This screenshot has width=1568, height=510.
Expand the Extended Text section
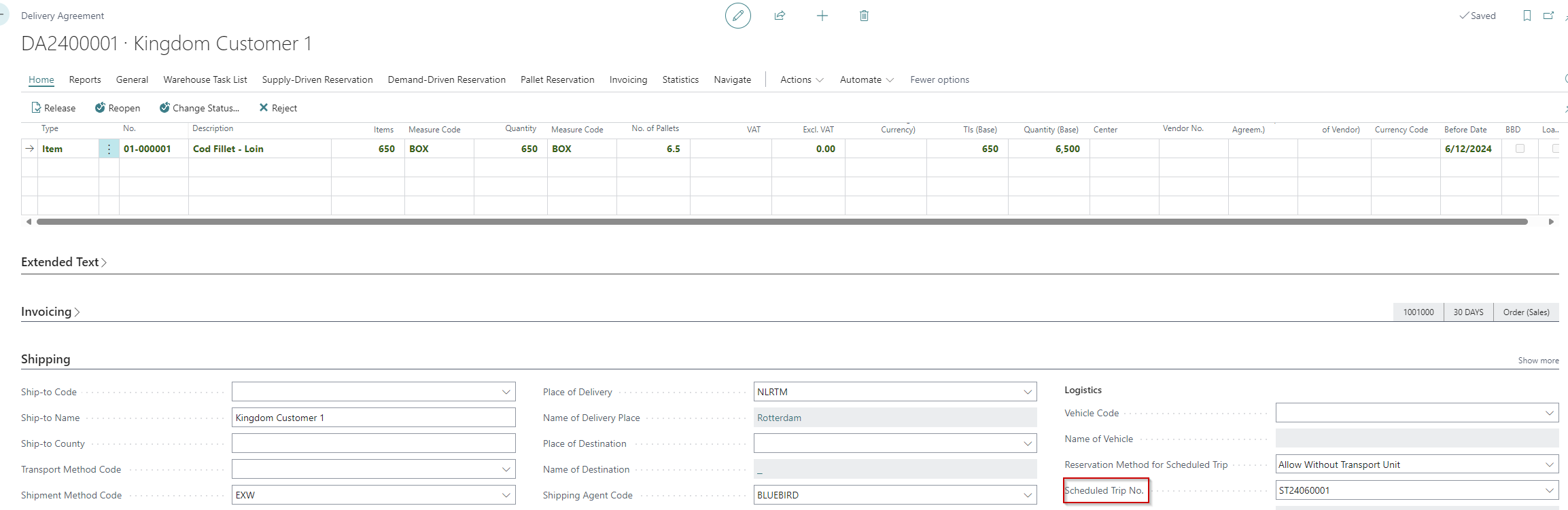click(63, 262)
